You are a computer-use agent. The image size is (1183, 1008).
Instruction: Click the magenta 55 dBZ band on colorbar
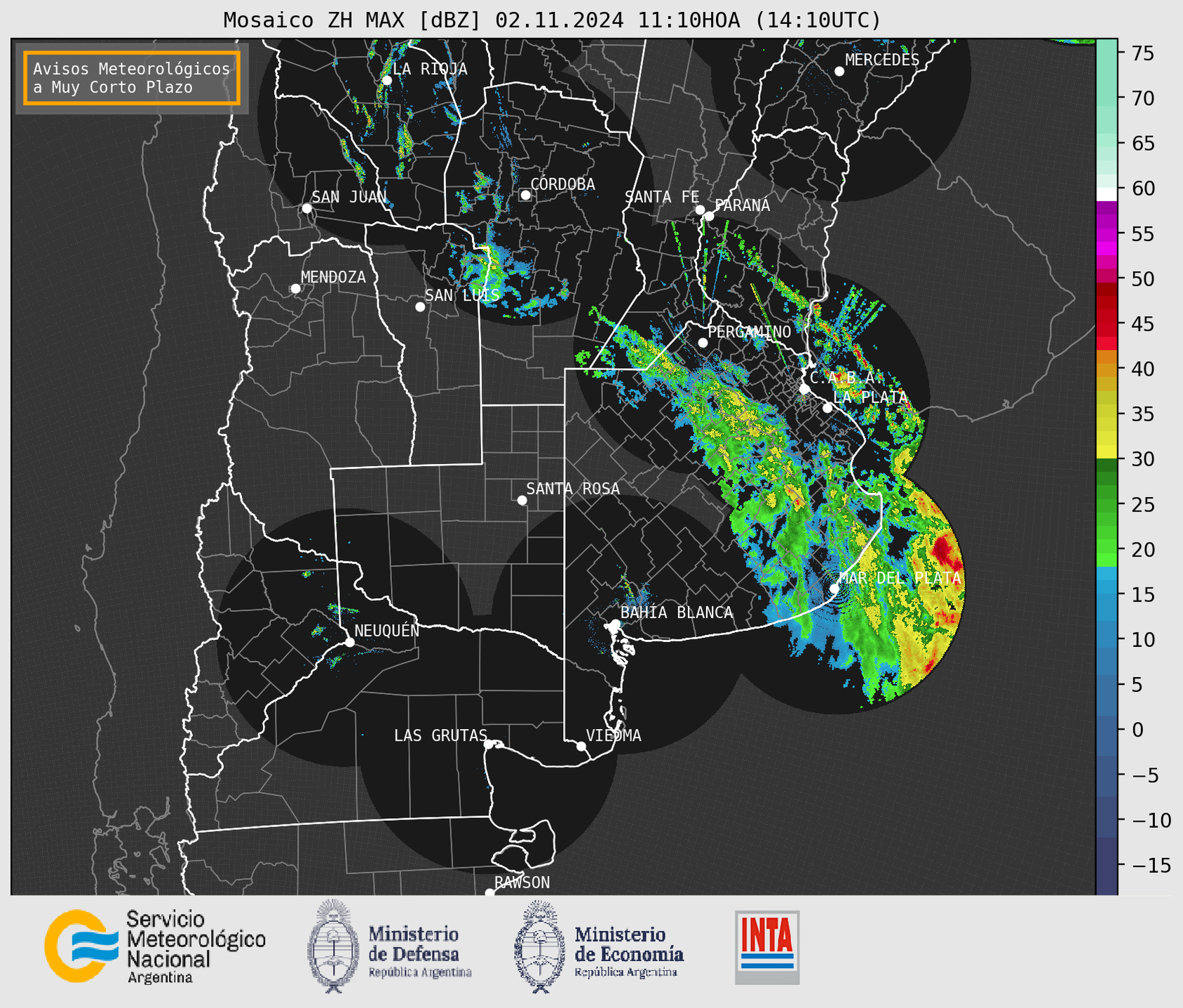(1107, 233)
